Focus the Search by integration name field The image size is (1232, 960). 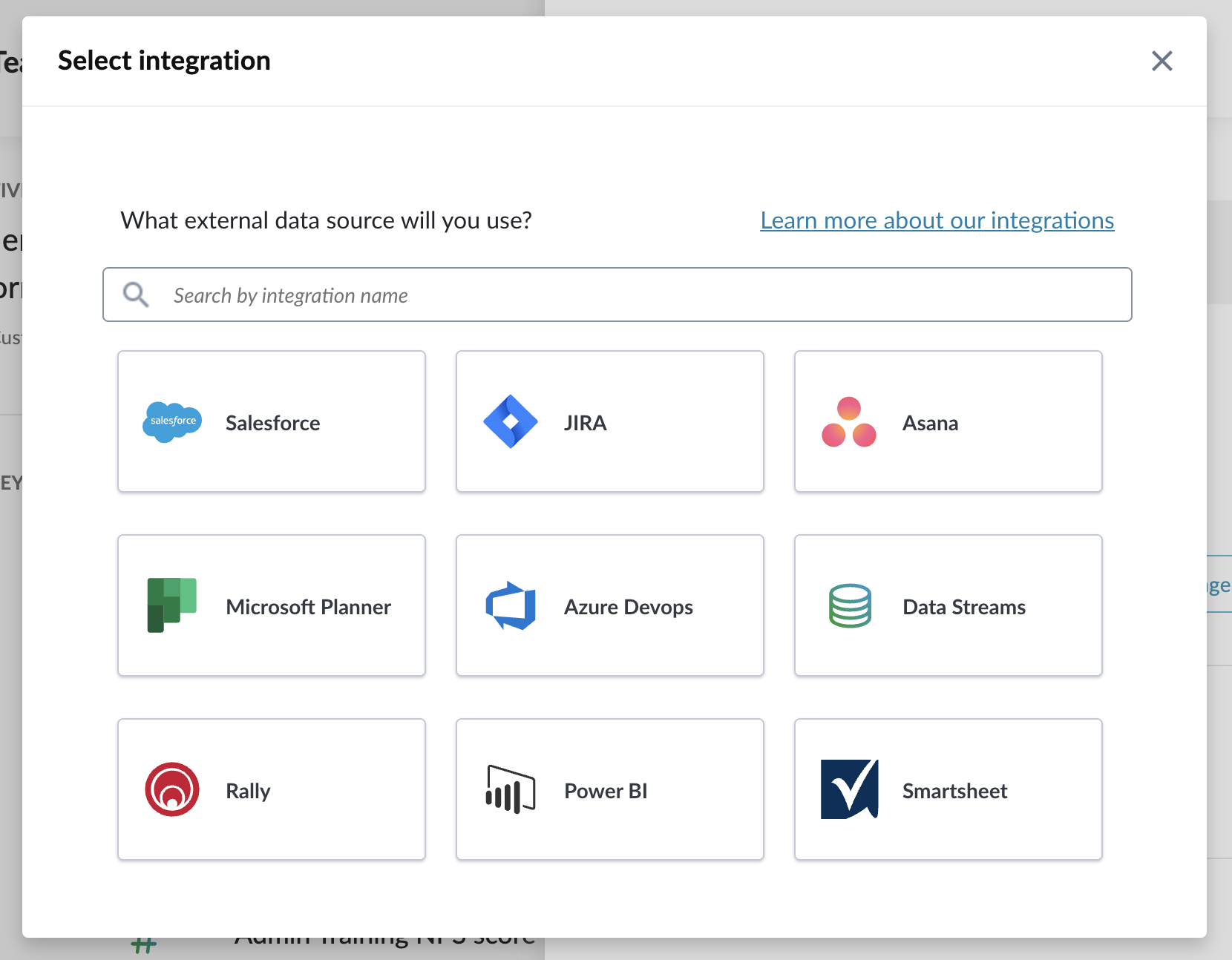click(x=617, y=295)
